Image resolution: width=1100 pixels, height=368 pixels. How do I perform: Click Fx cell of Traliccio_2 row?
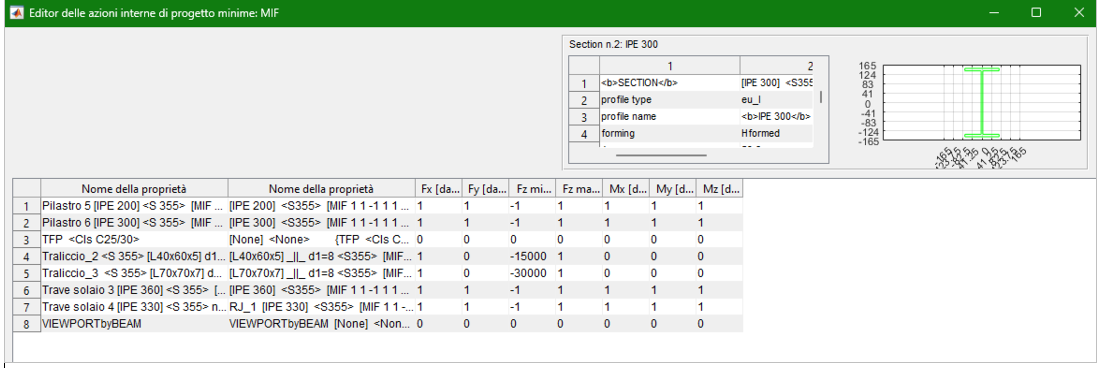pos(438,257)
